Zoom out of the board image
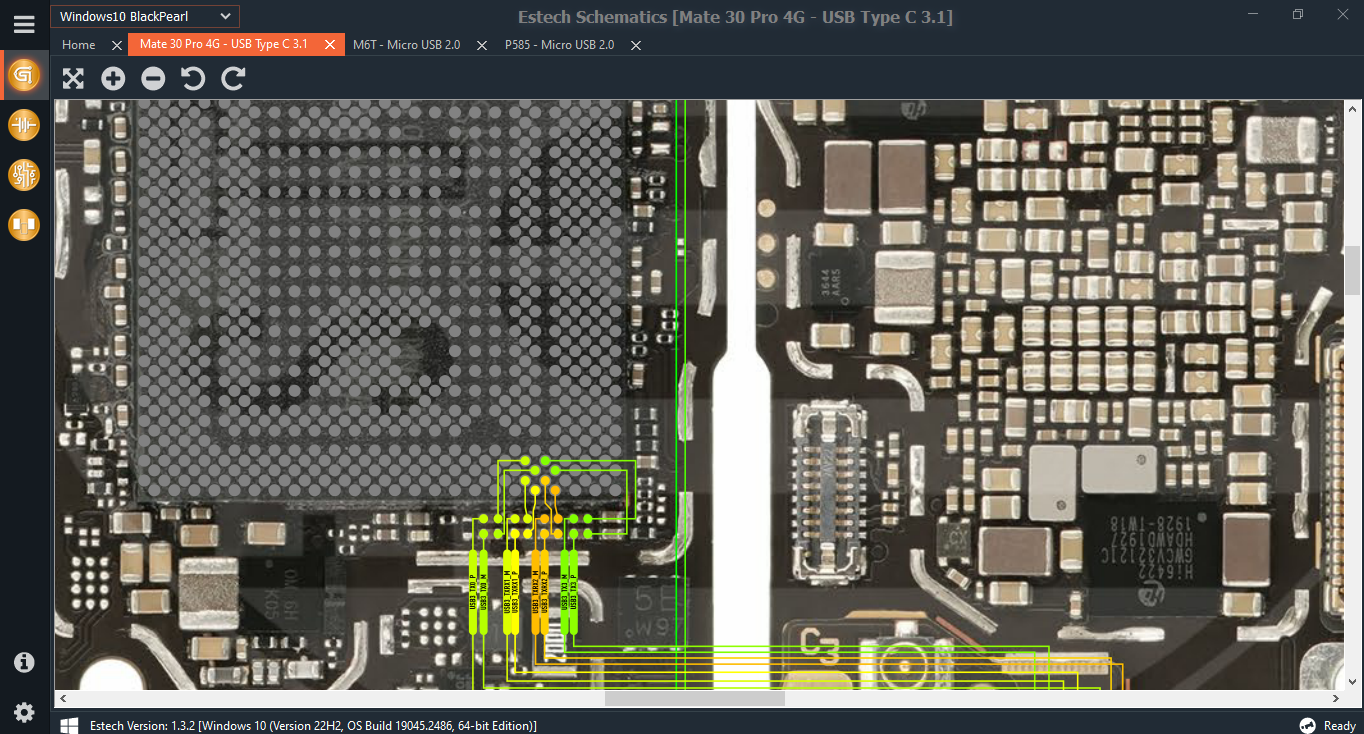The height and width of the screenshot is (734, 1364). pyautogui.click(x=153, y=78)
